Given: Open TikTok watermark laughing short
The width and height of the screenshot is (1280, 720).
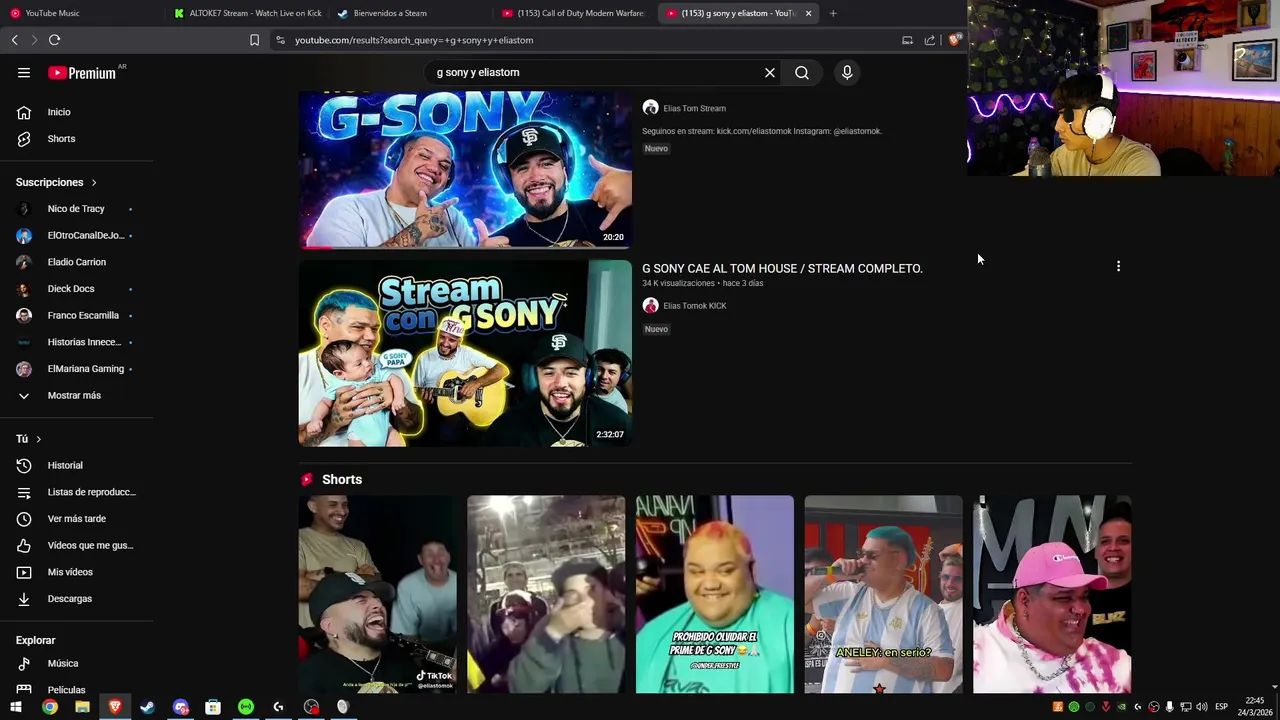Looking at the screenshot, I should point(377,594).
